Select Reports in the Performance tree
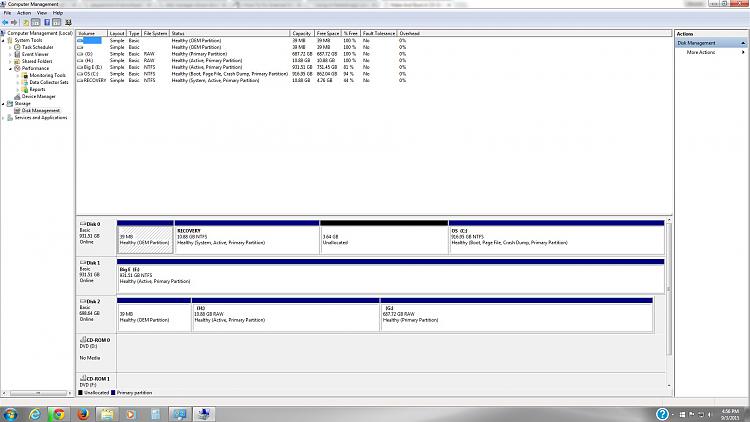 pos(37,89)
